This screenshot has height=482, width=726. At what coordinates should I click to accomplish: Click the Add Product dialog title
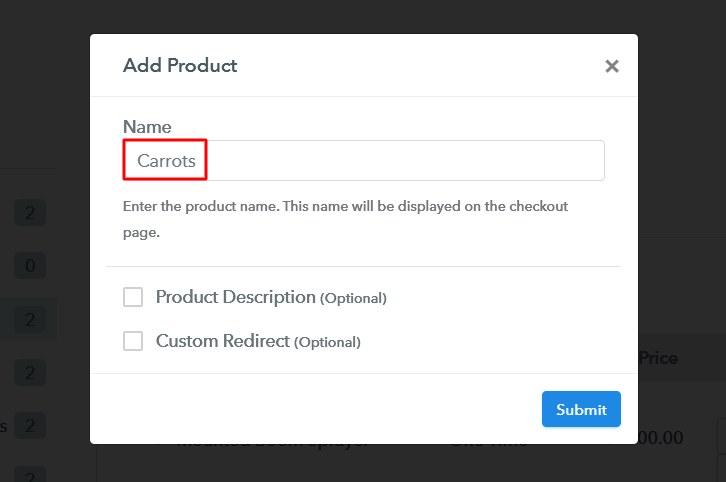tap(180, 65)
